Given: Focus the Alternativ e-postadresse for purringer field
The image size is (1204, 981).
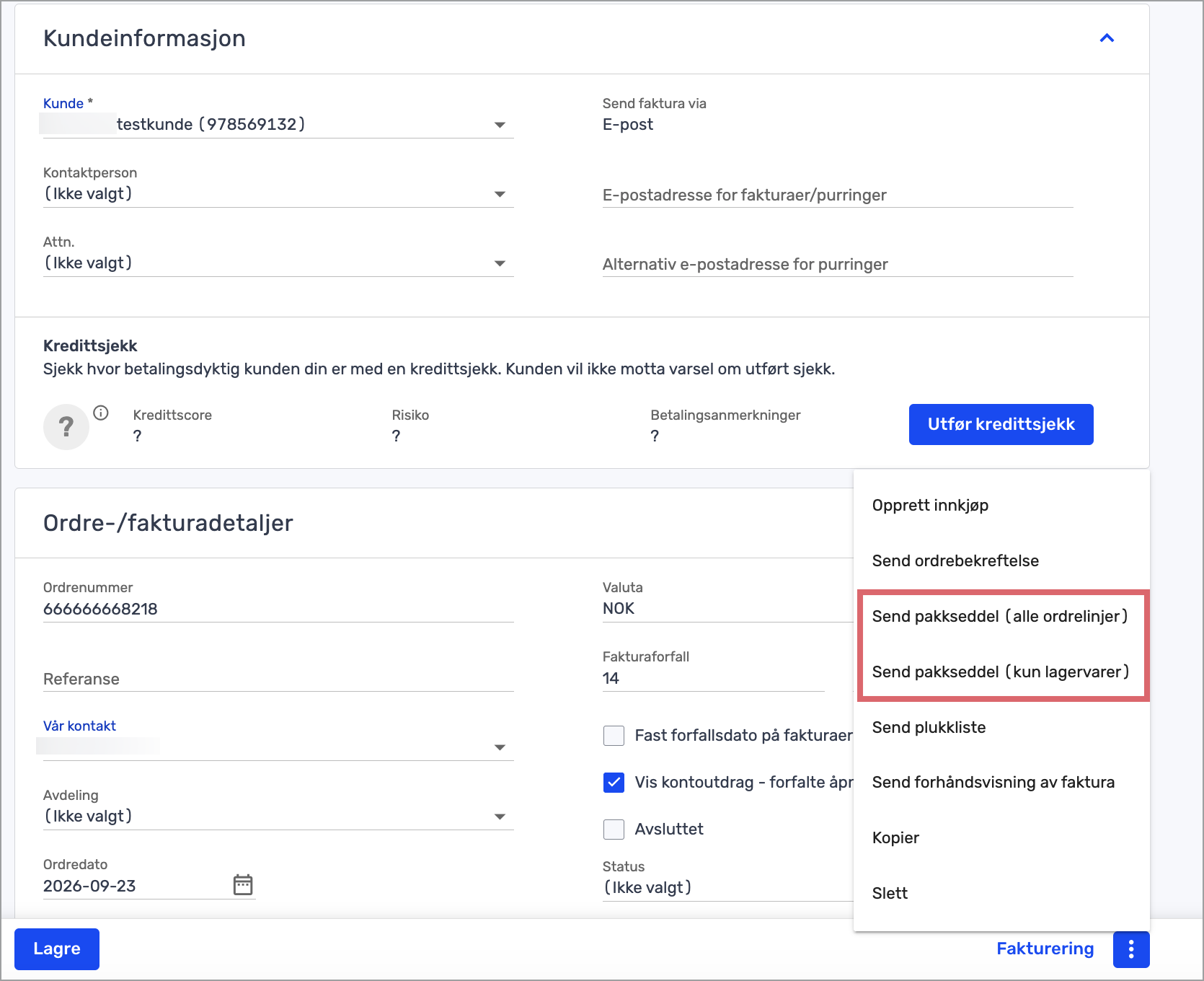Looking at the screenshot, I should [x=838, y=264].
